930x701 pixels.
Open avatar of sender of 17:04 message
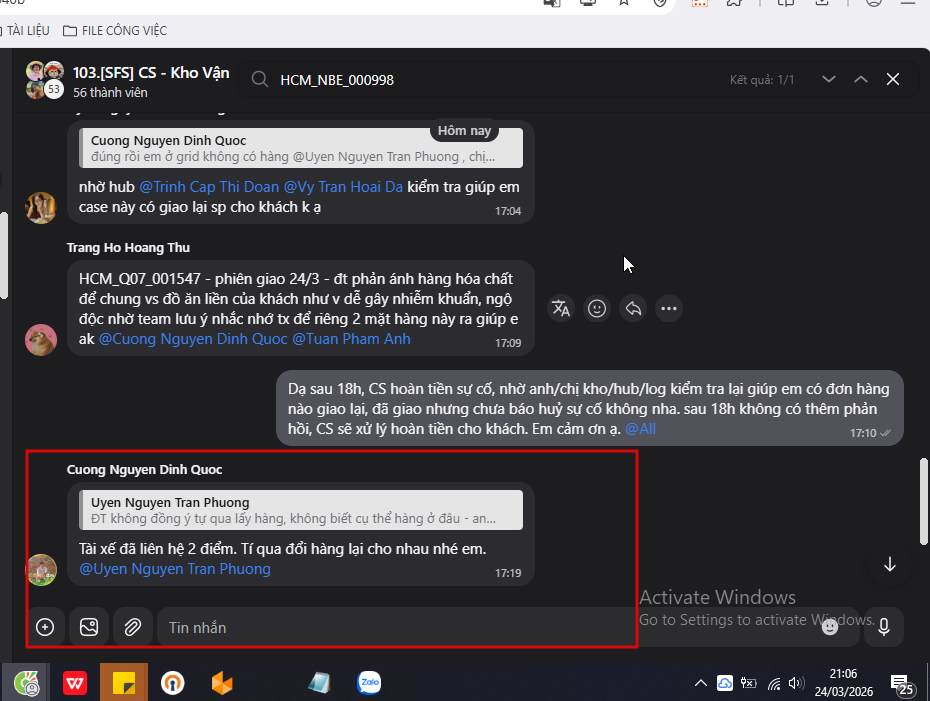pyautogui.click(x=40, y=208)
